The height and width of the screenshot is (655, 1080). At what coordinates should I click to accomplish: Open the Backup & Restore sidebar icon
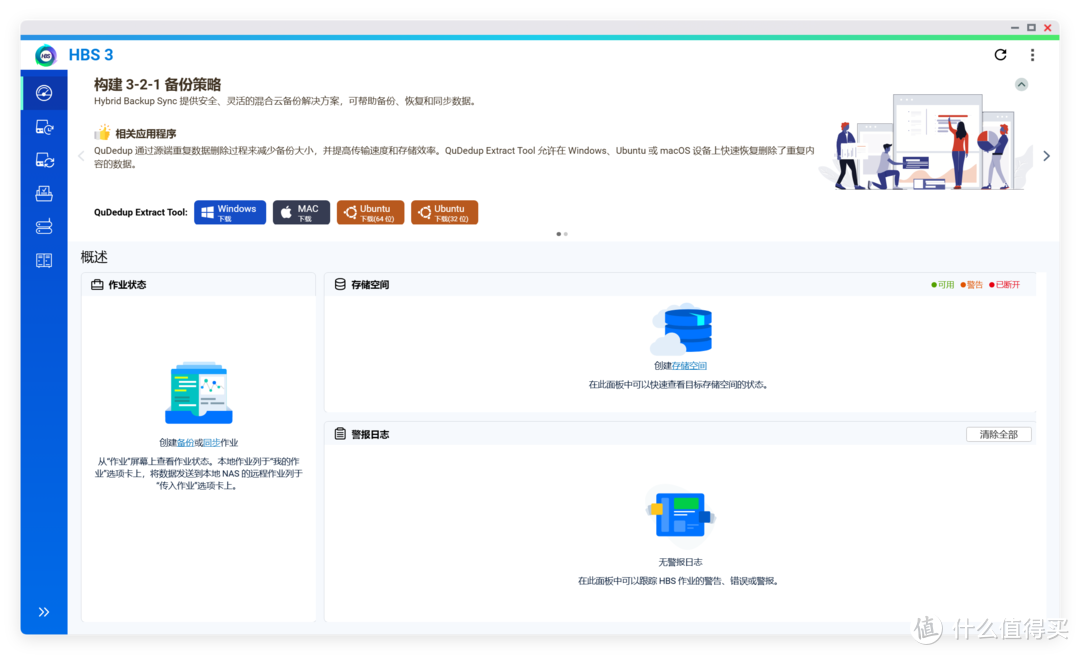(x=44, y=127)
